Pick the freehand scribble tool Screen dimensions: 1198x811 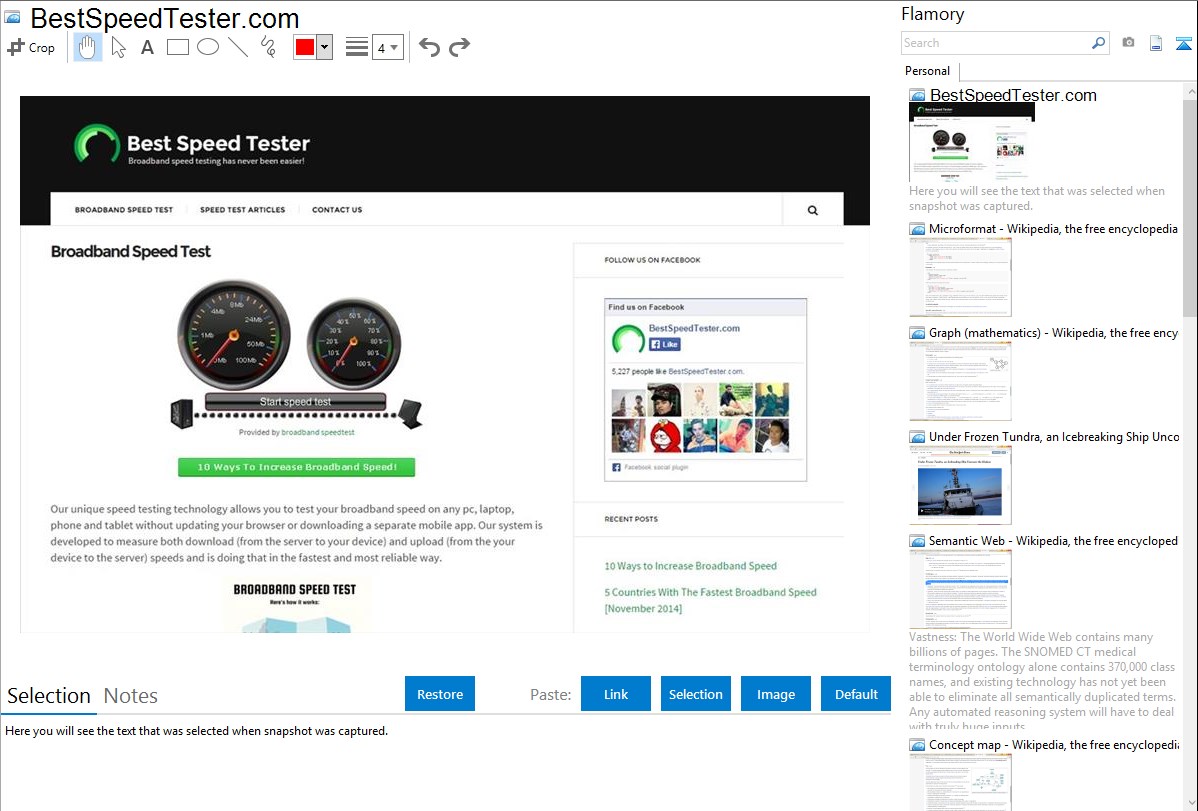tap(268, 47)
